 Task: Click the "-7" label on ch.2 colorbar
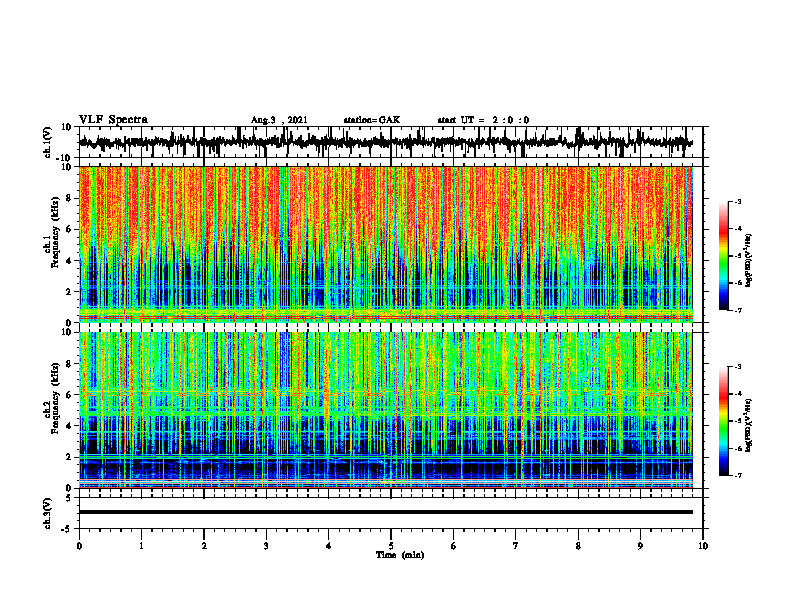click(x=738, y=476)
